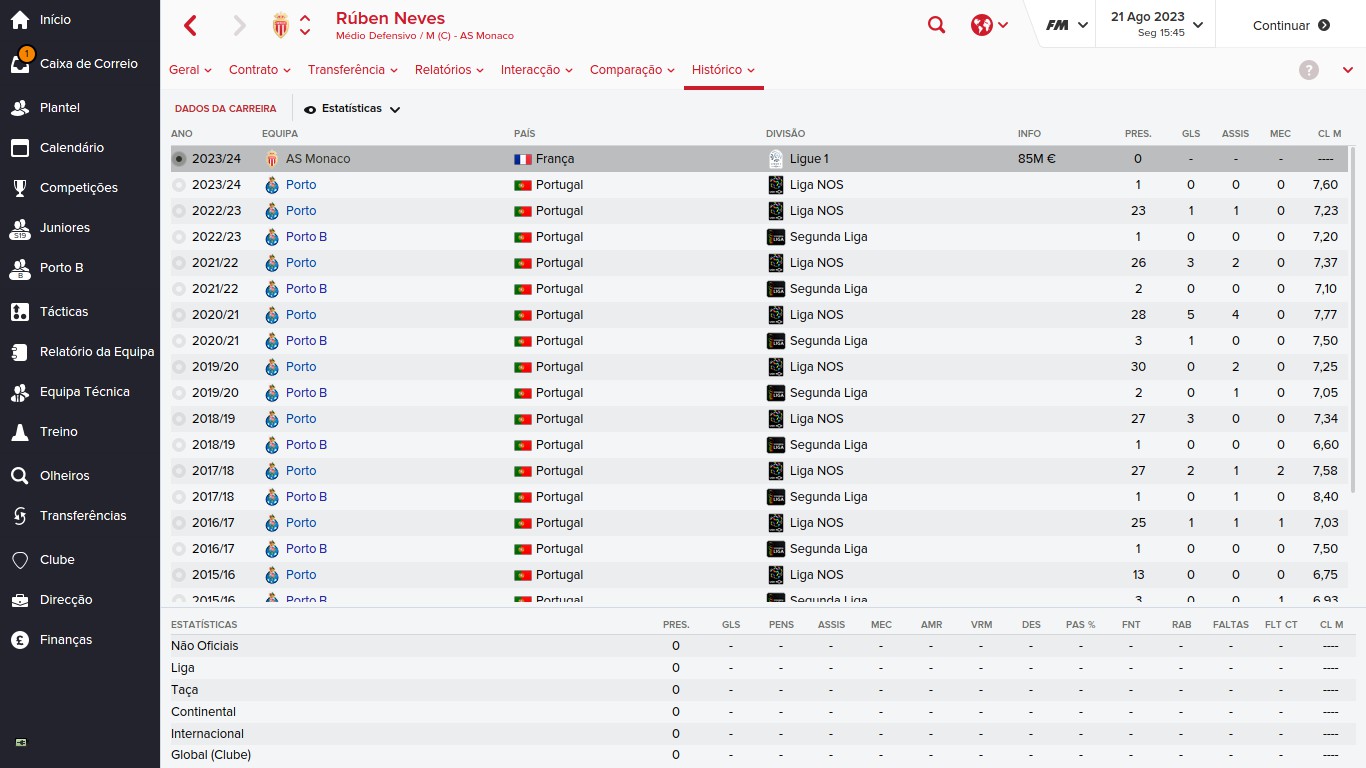Open the Treino cone icon
The image size is (1366, 768).
click(20, 432)
